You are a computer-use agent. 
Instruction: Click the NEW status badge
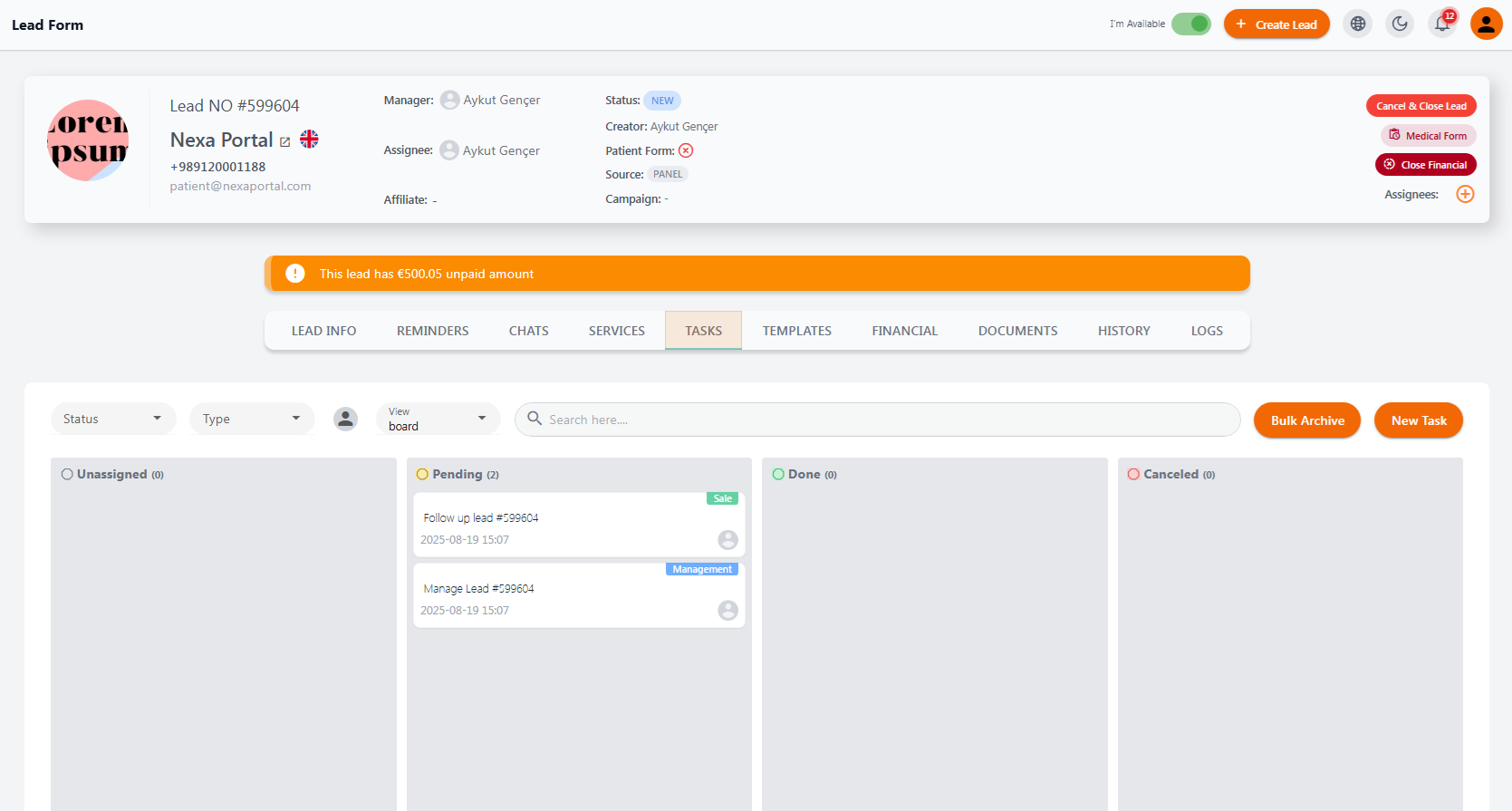[x=662, y=101]
